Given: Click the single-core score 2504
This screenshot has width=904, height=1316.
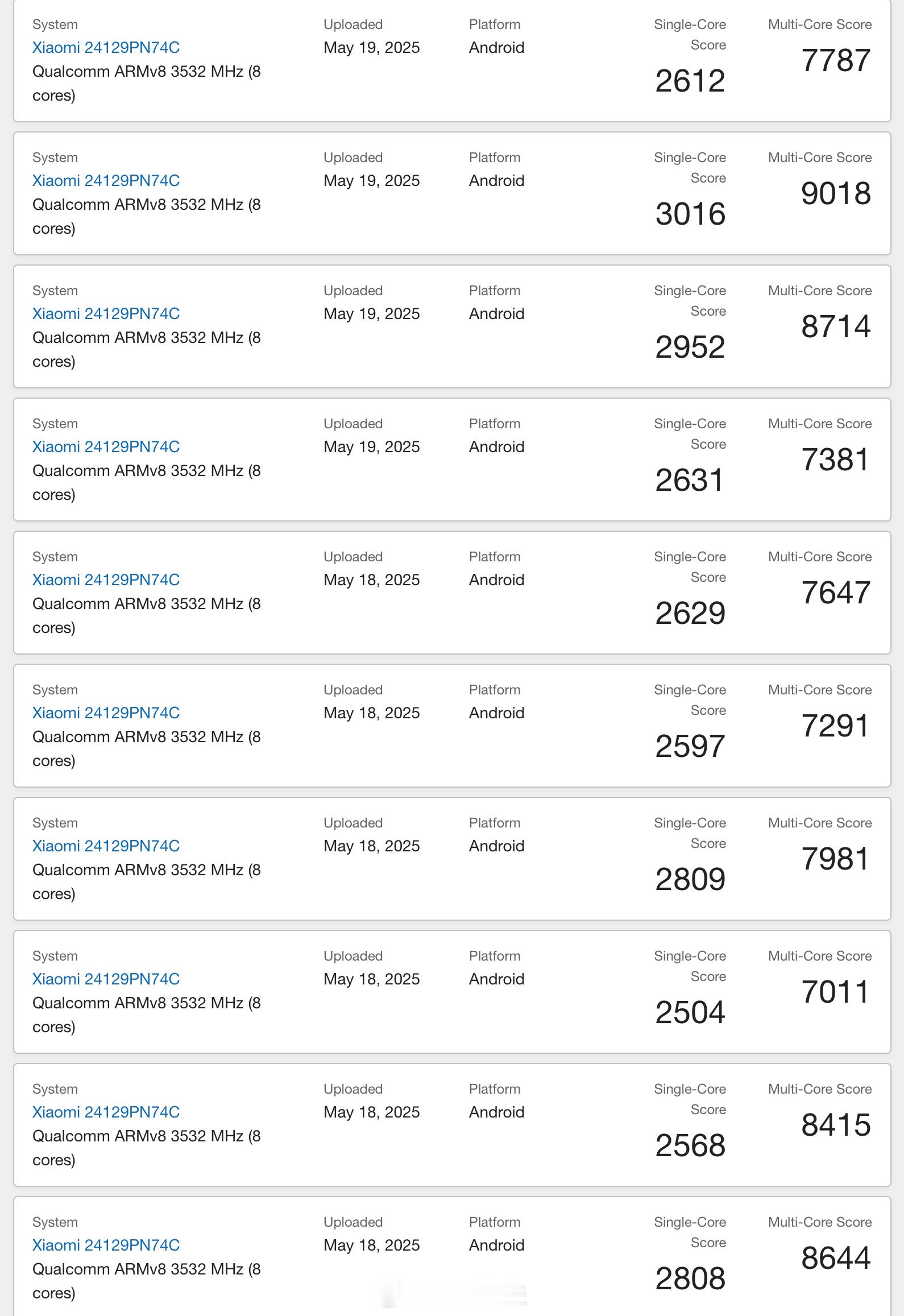Looking at the screenshot, I should click(690, 1013).
